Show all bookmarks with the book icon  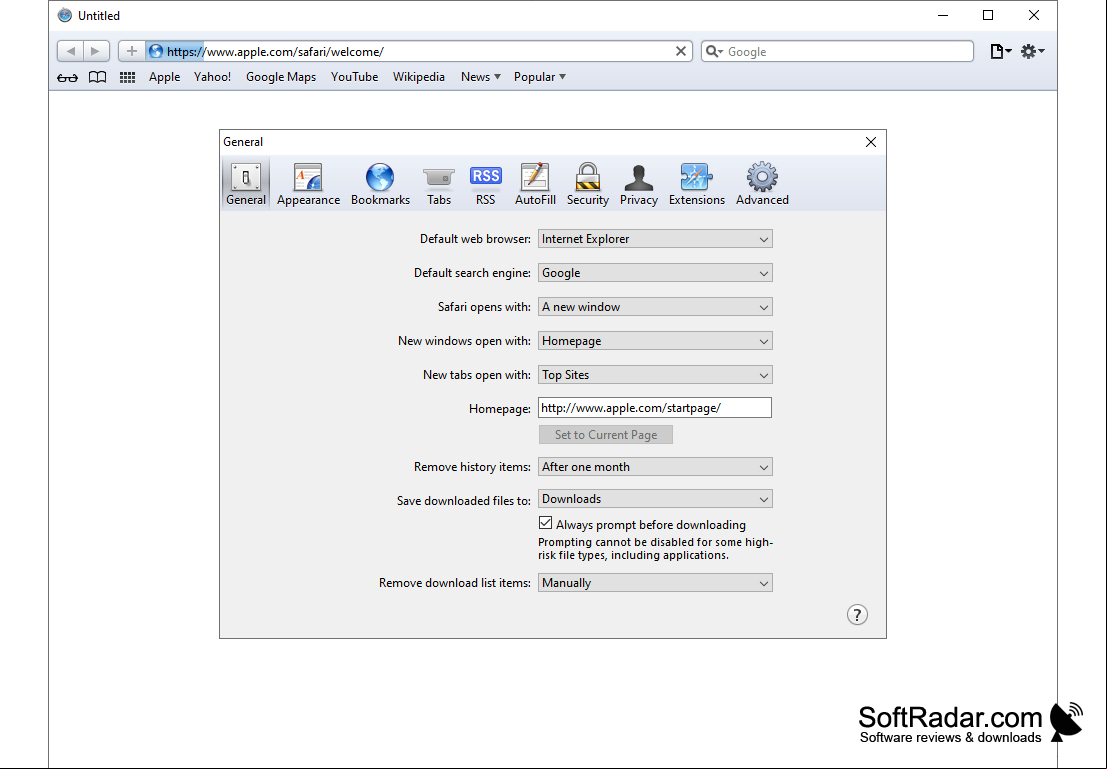(x=97, y=77)
